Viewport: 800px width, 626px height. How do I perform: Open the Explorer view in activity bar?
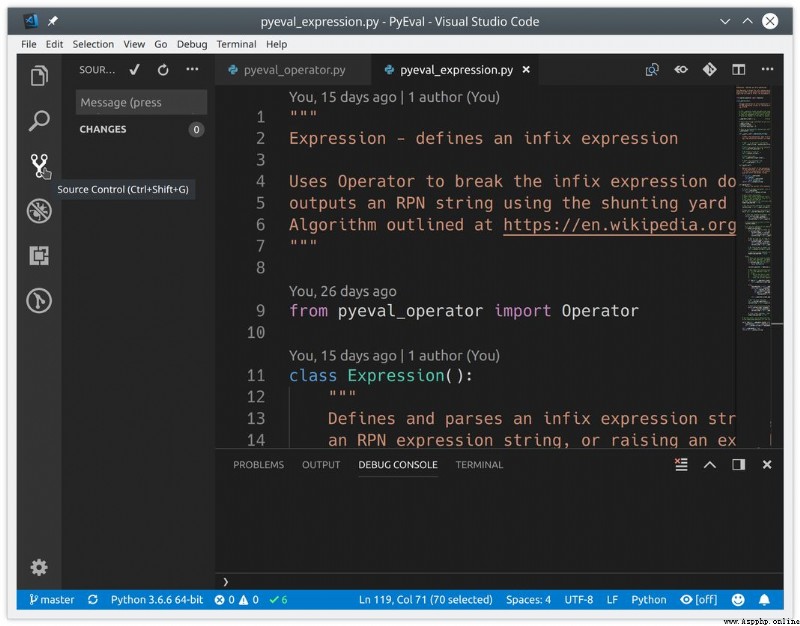pyautogui.click(x=39, y=76)
